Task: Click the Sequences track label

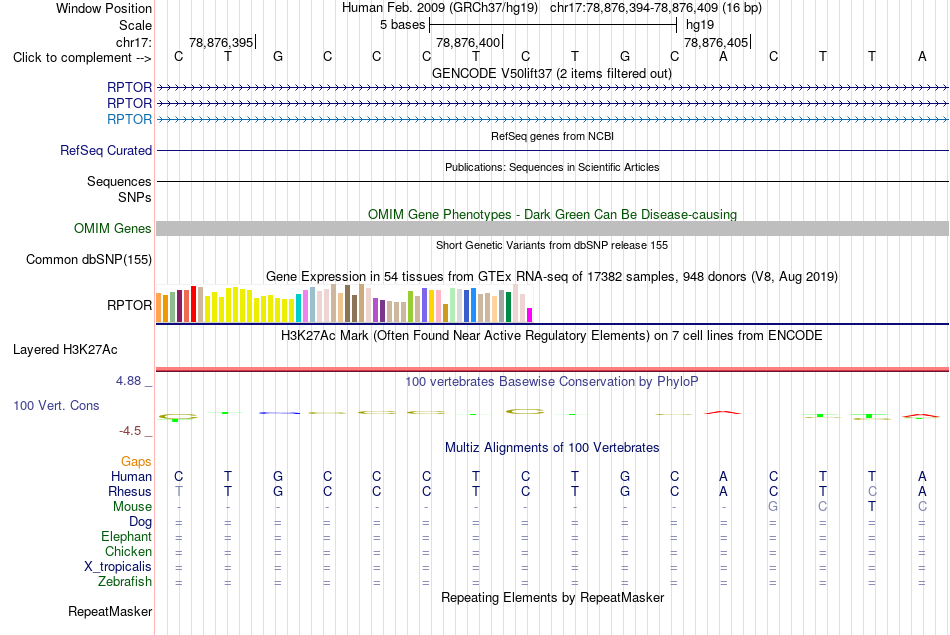Action: [x=119, y=181]
